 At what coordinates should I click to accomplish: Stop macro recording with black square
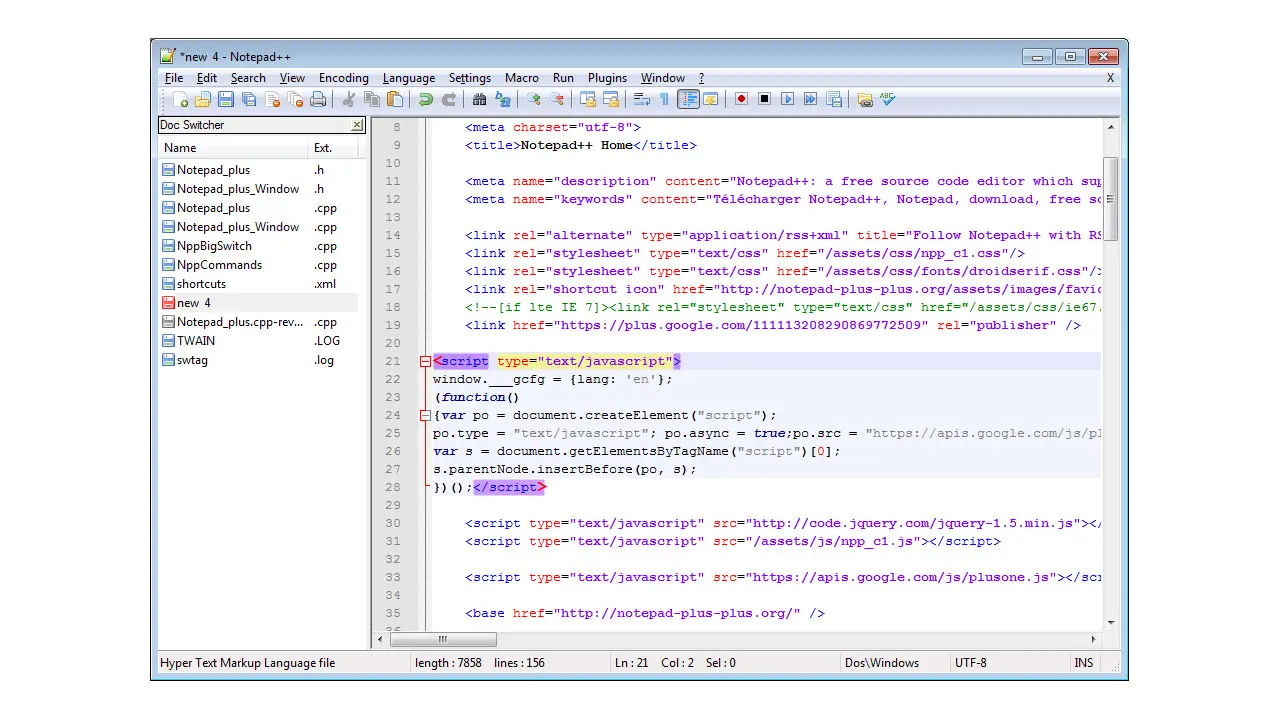point(765,99)
